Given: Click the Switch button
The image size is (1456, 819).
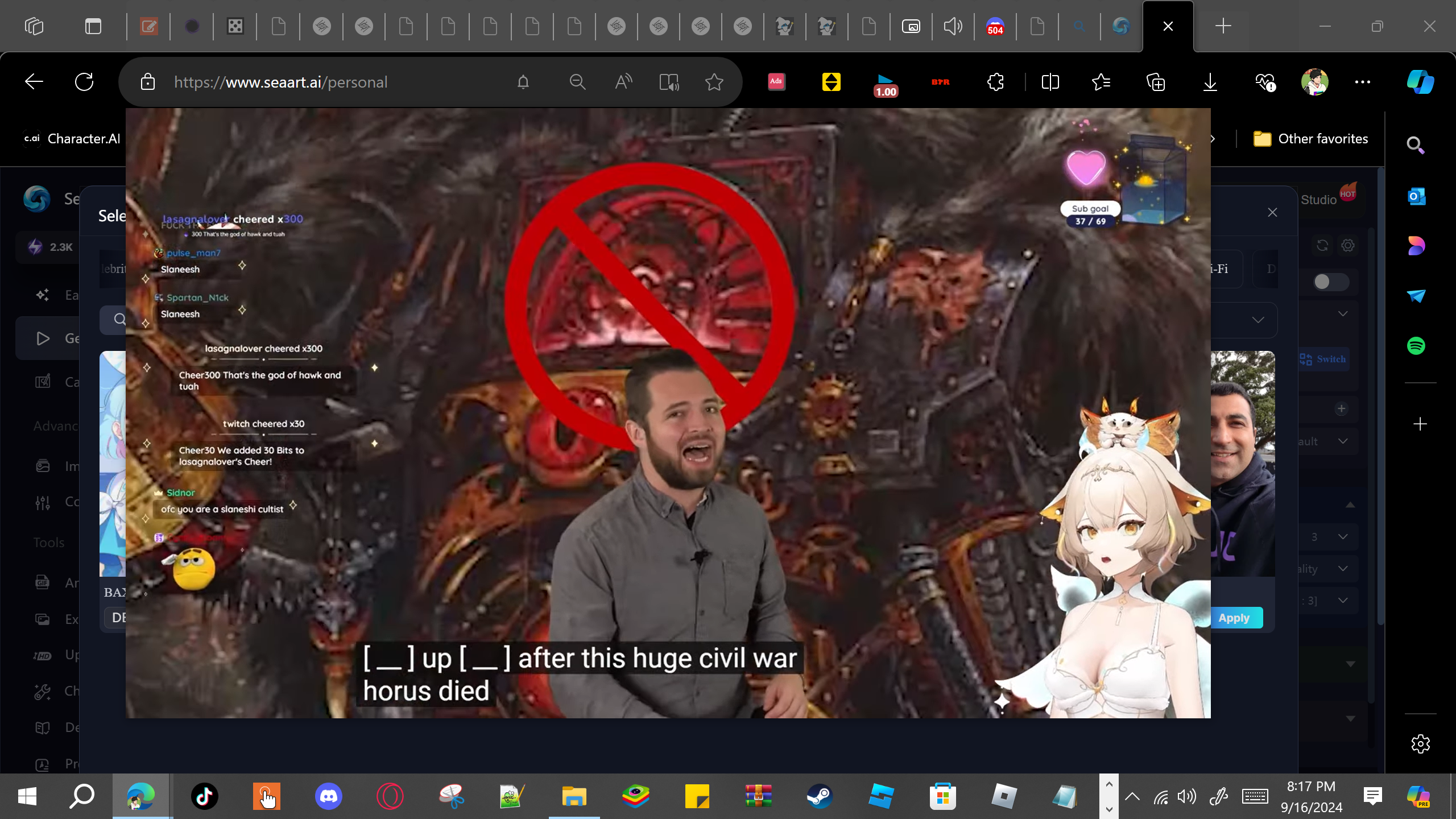Looking at the screenshot, I should click(1323, 359).
